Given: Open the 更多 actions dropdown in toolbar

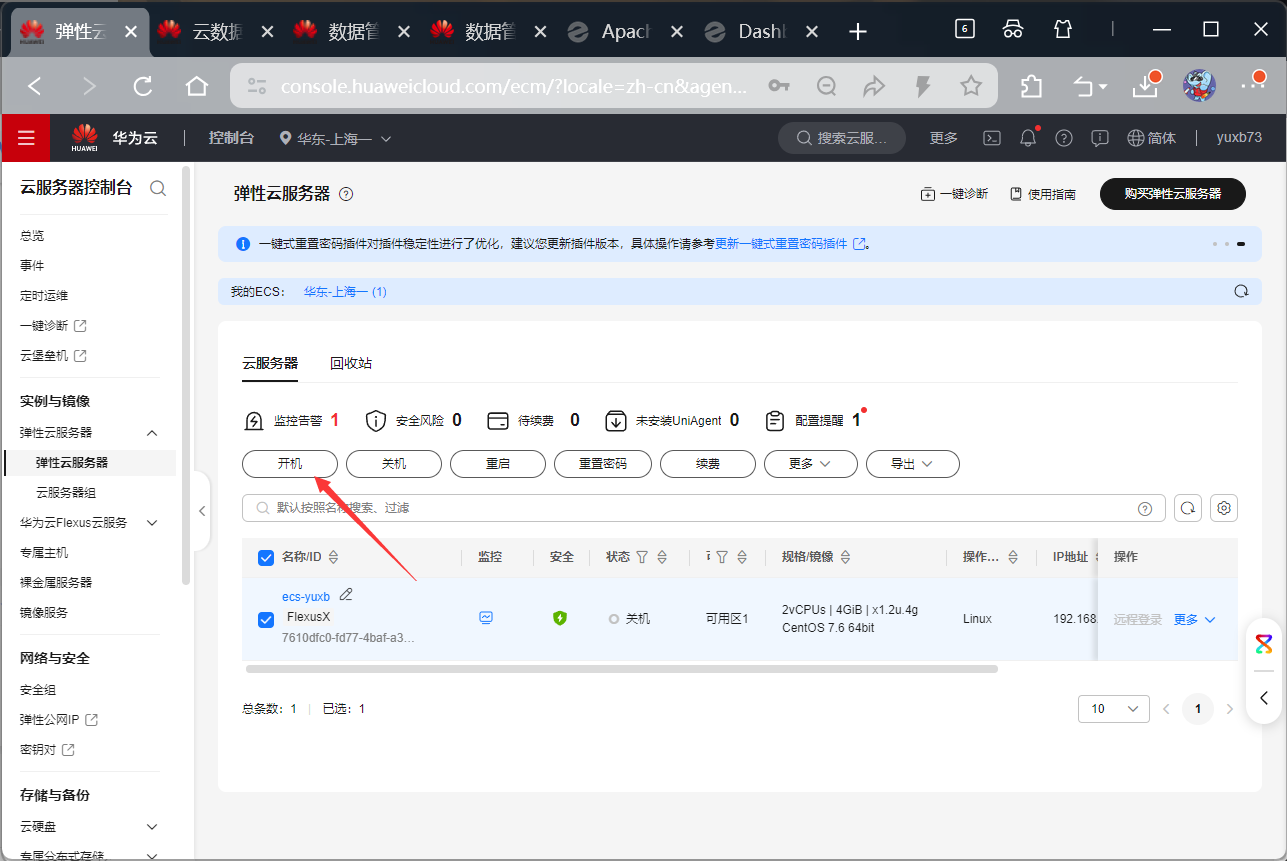Looking at the screenshot, I should click(x=811, y=464).
